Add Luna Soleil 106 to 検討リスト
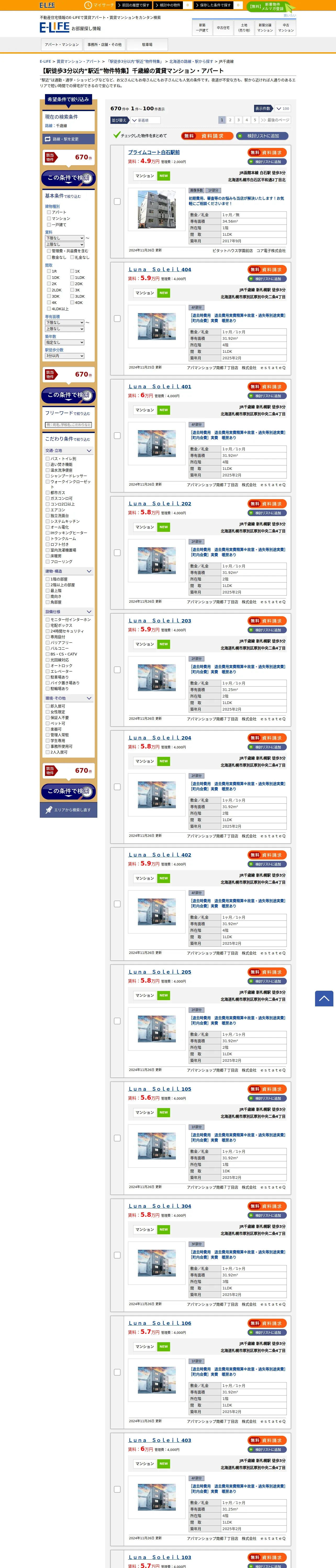The image size is (336, 1568). click(x=267, y=1333)
